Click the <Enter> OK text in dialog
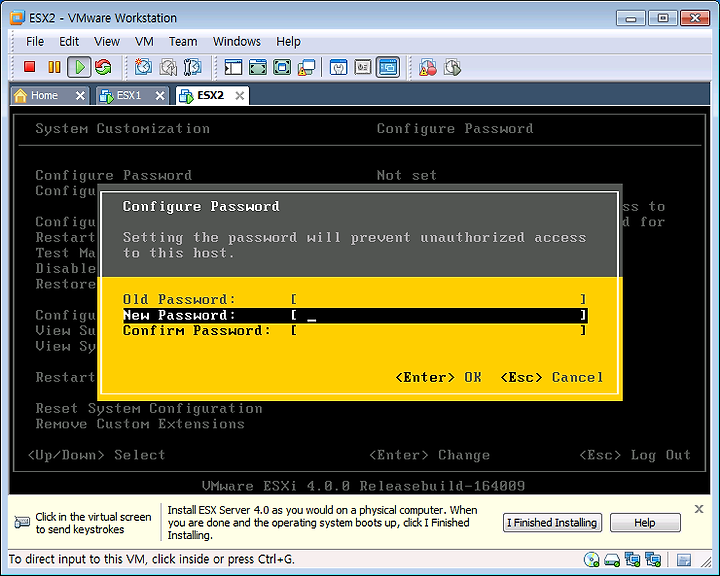 [439, 378]
